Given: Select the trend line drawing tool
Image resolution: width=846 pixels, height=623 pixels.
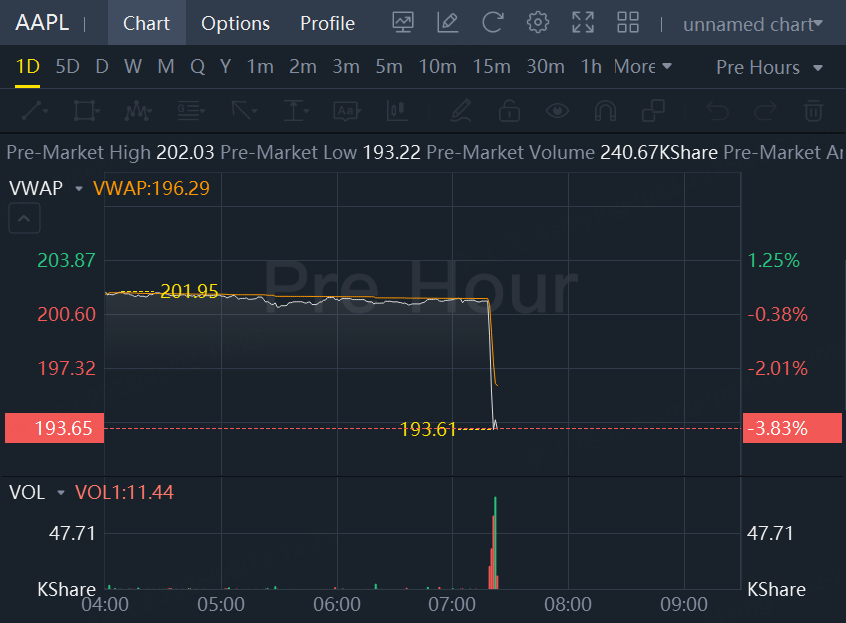Looking at the screenshot, I should tap(34, 110).
